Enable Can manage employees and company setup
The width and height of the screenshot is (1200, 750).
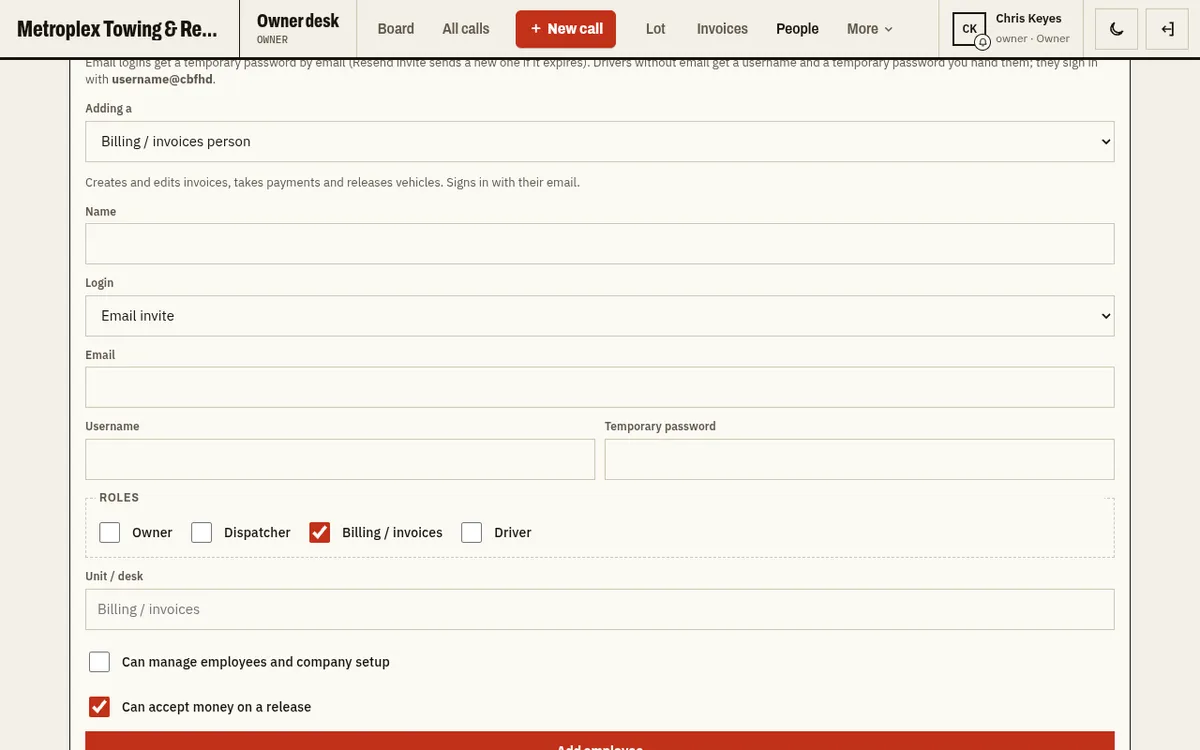[99, 662]
